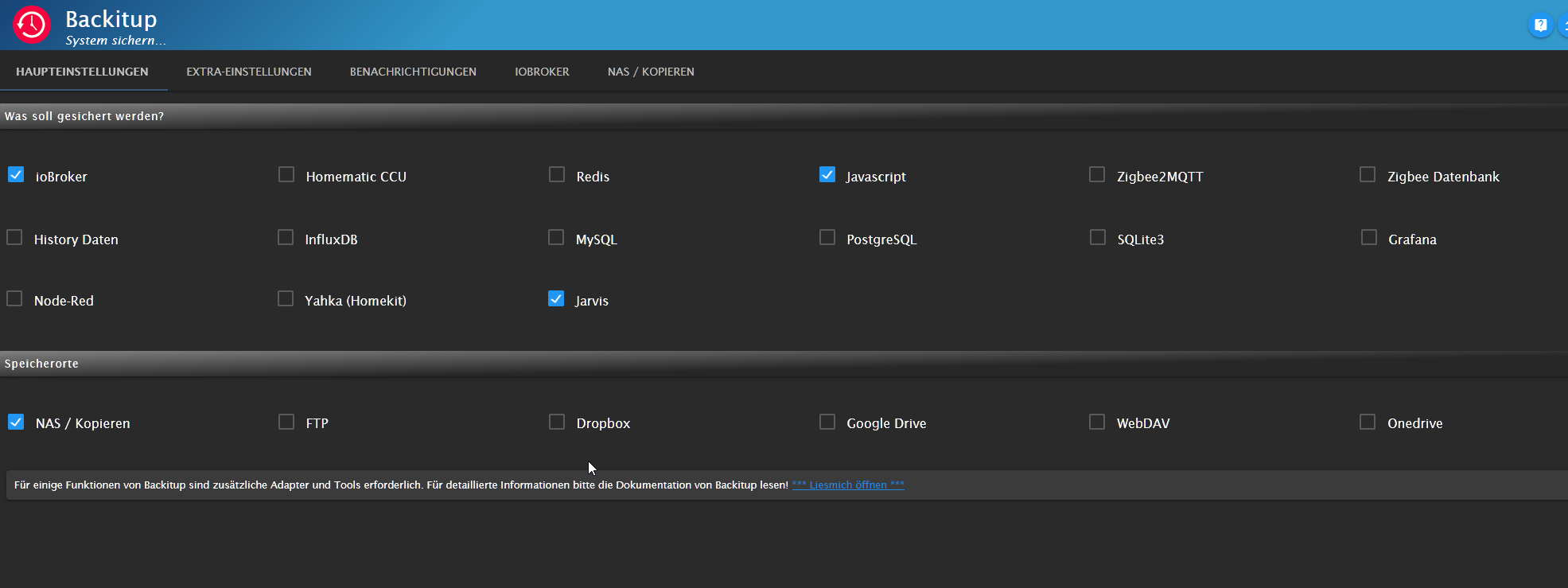This screenshot has height=588, width=1568.
Task: Open the Liesmich öffnen link
Action: click(x=848, y=485)
